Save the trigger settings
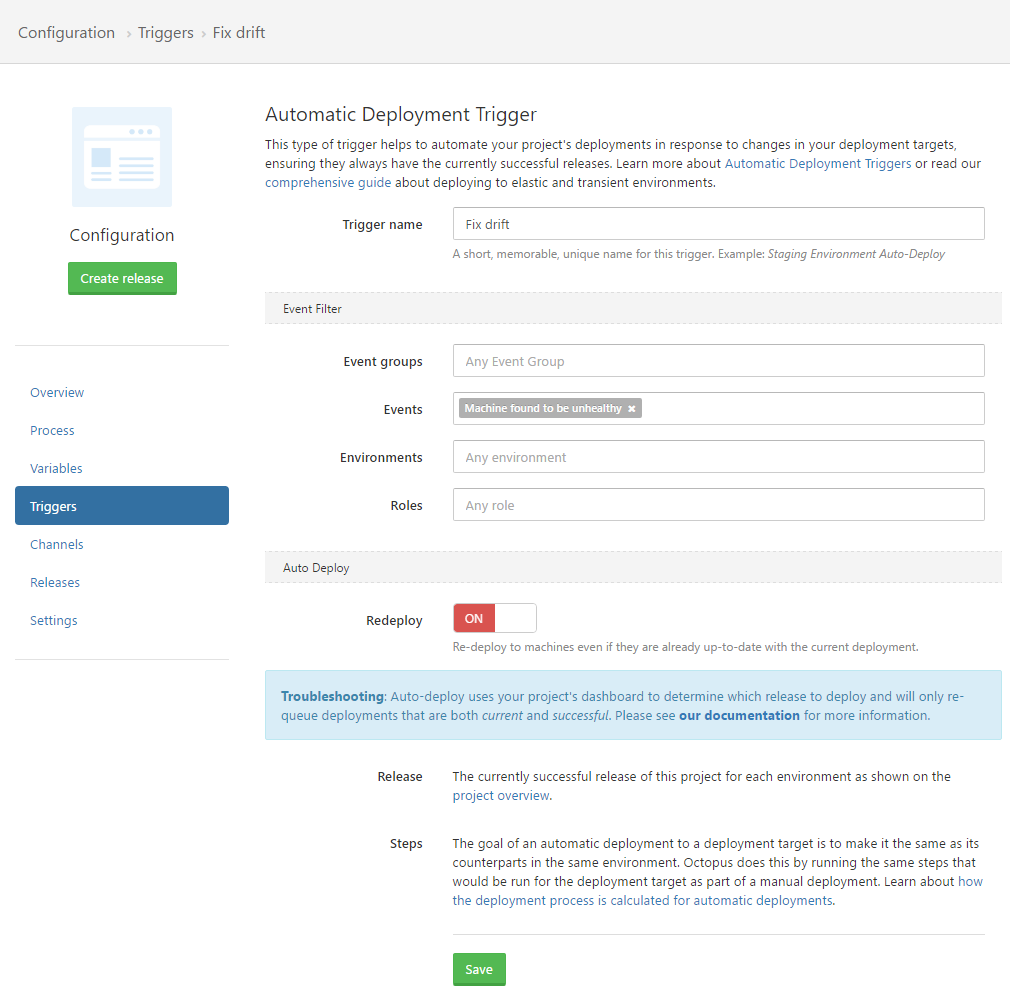Screen dimensions: 1010x1004 point(479,969)
